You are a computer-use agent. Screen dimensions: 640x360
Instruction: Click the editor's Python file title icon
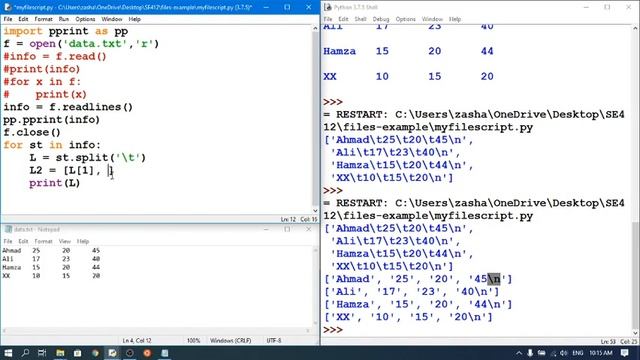pos(7,7)
